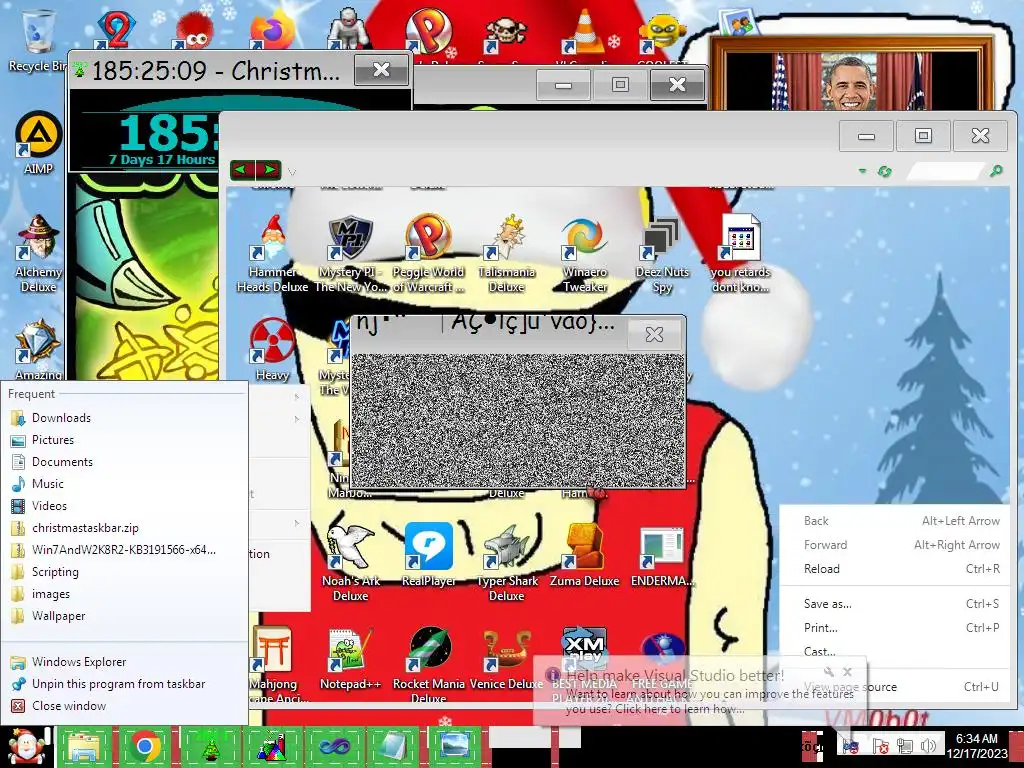Viewport: 1024px width, 768px height.
Task: Select the XMPlay shortcut icon
Action: [x=584, y=648]
